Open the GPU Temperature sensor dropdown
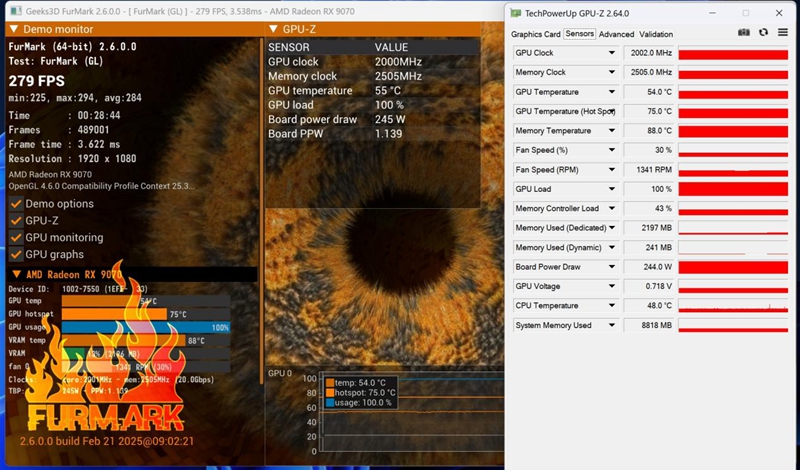Image resolution: width=800 pixels, height=470 pixels. click(x=611, y=92)
